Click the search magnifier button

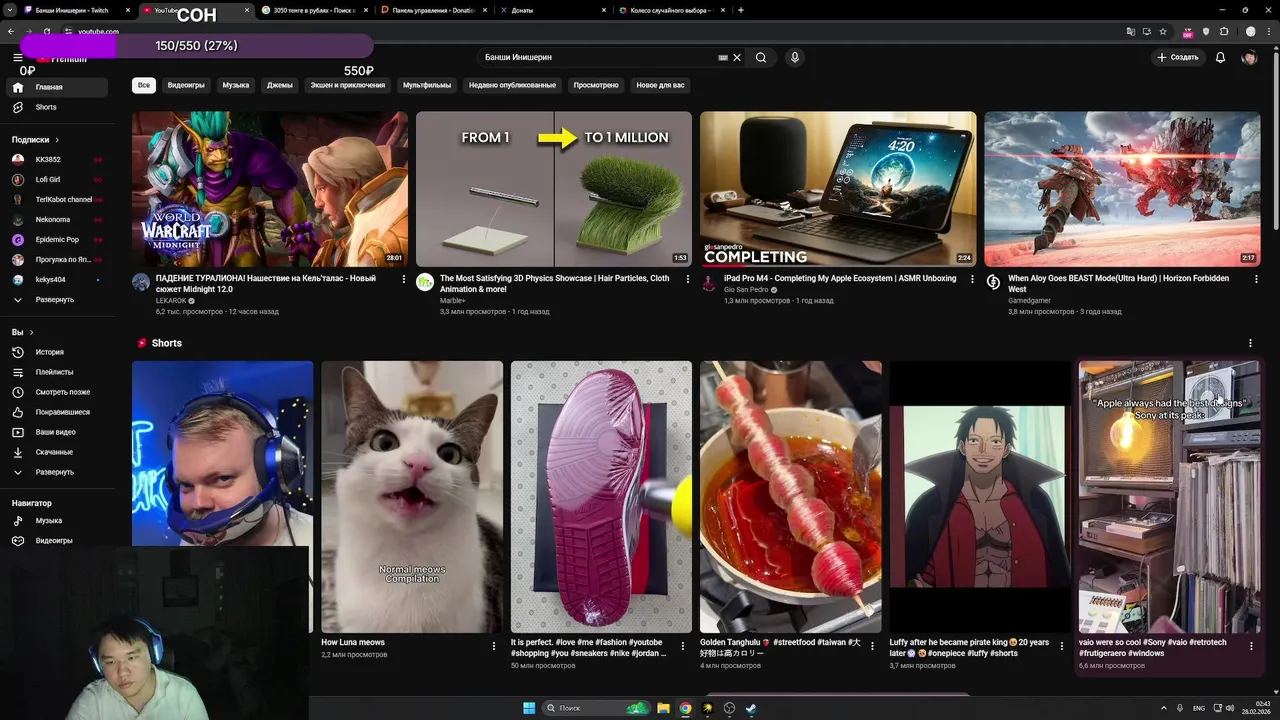point(761,58)
